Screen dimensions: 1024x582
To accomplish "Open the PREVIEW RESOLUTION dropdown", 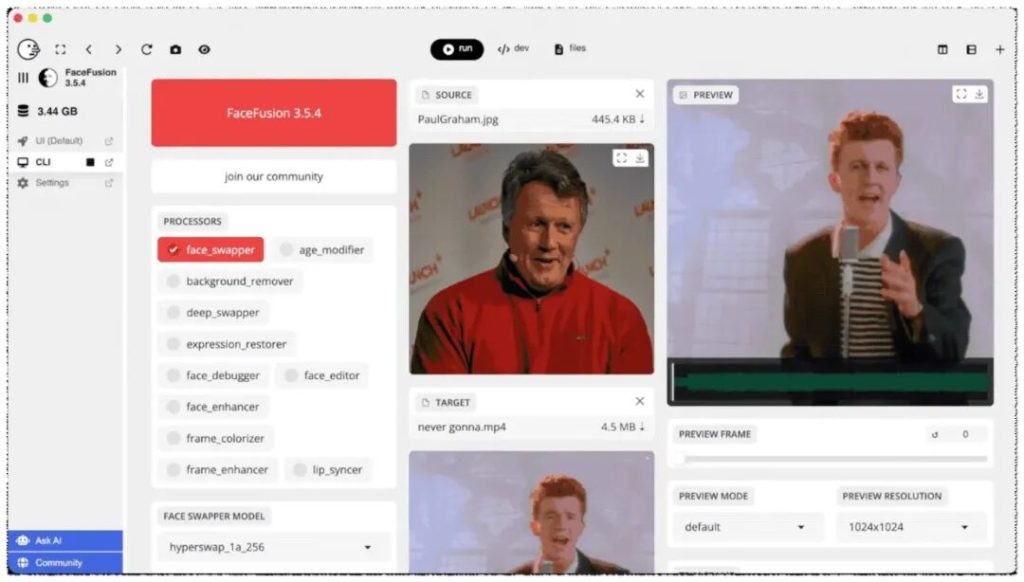I will pos(909,527).
